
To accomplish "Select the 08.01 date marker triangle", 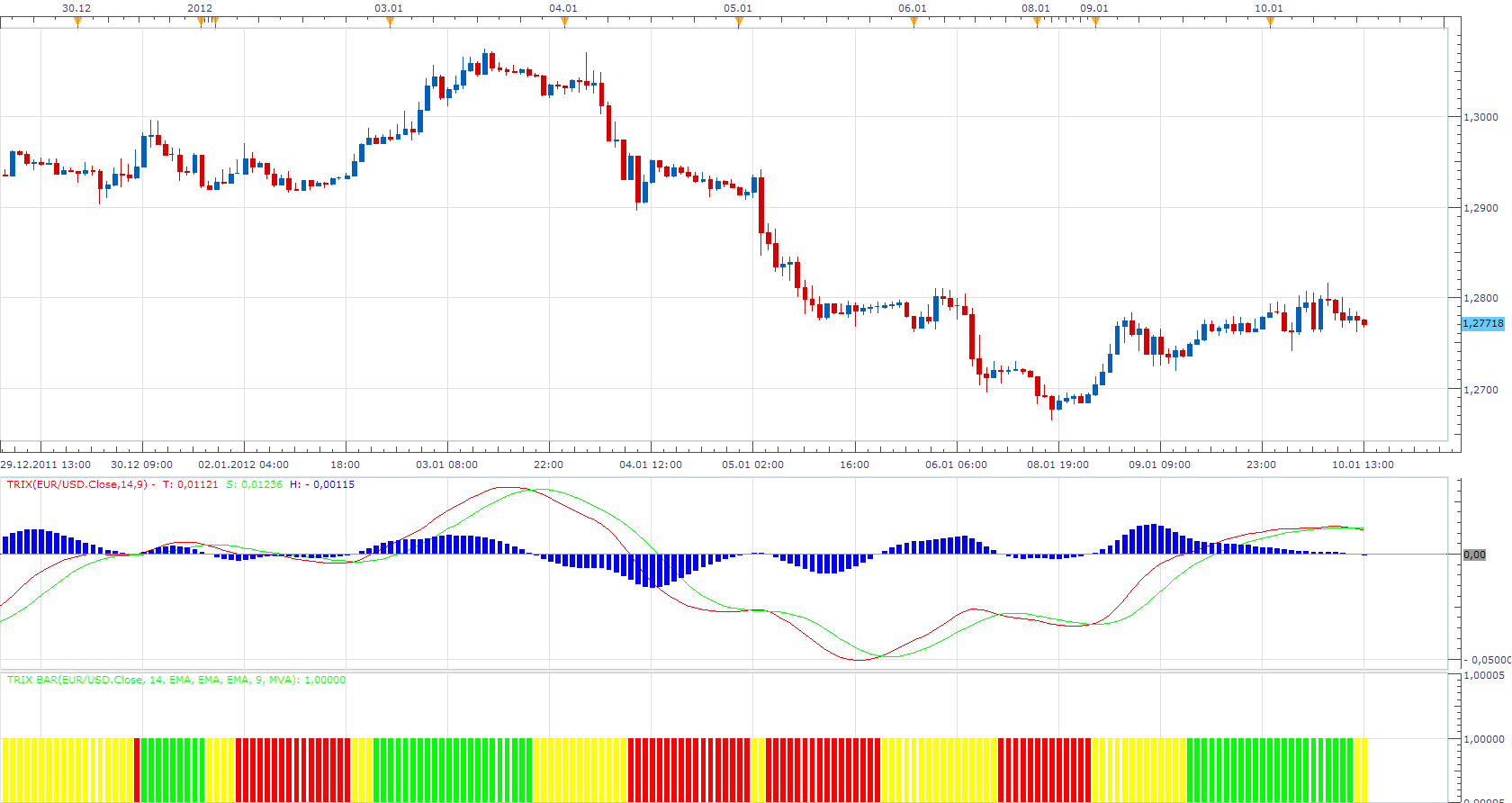I will [1037, 23].
